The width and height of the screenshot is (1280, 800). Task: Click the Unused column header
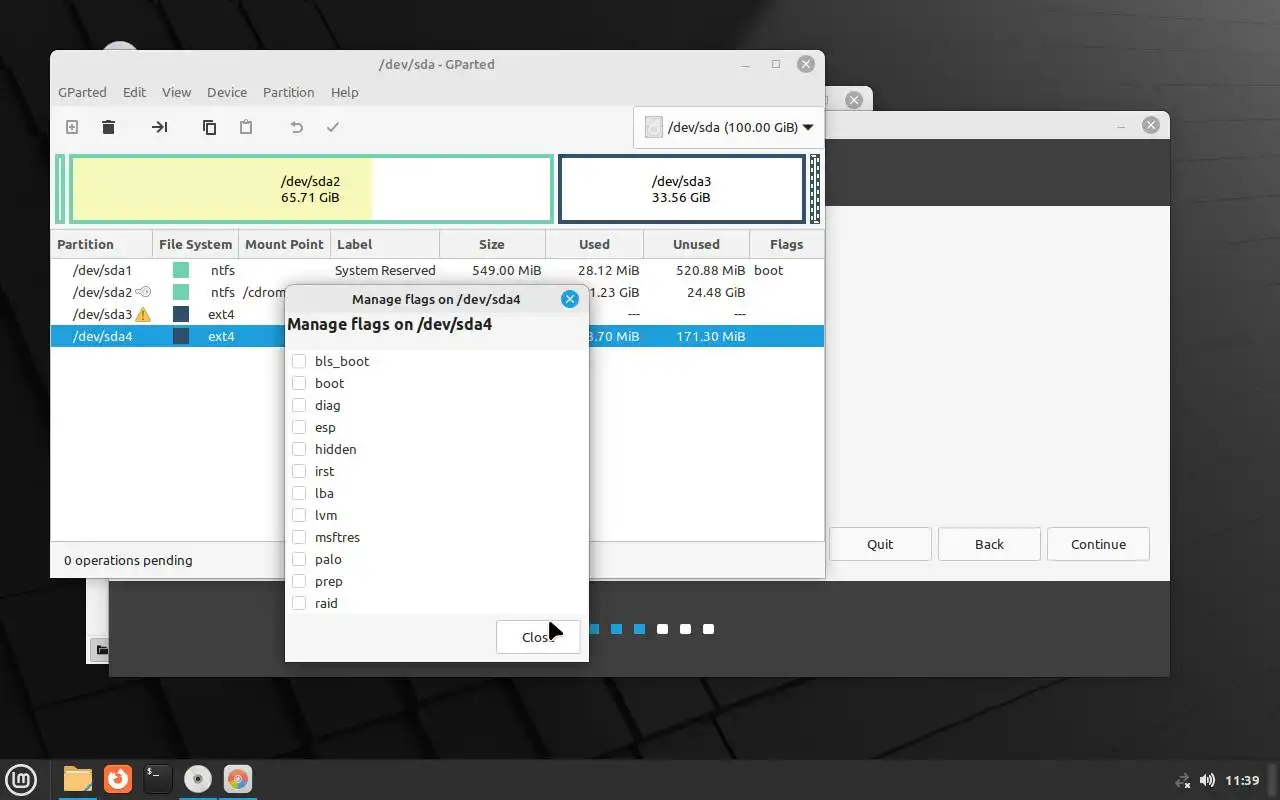[696, 244]
